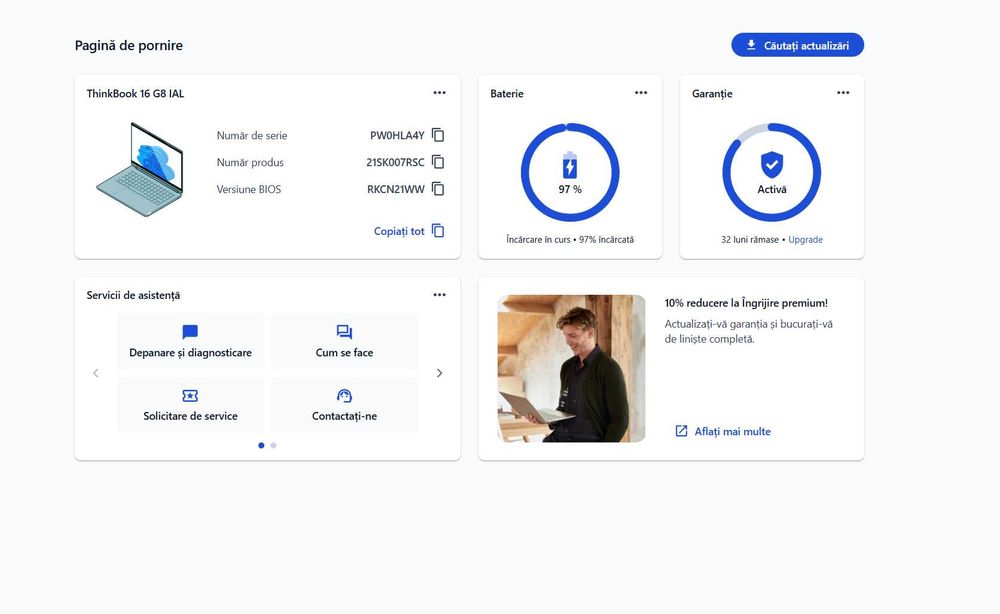The height and width of the screenshot is (614, 1000).
Task: Click the Copiați tot link
Action: [409, 231]
